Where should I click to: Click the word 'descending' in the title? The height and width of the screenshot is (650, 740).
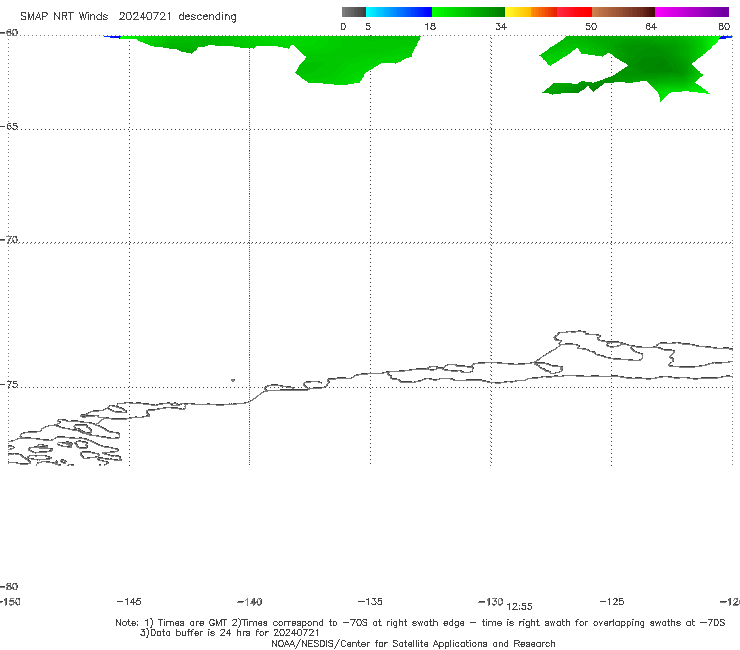pos(207,17)
